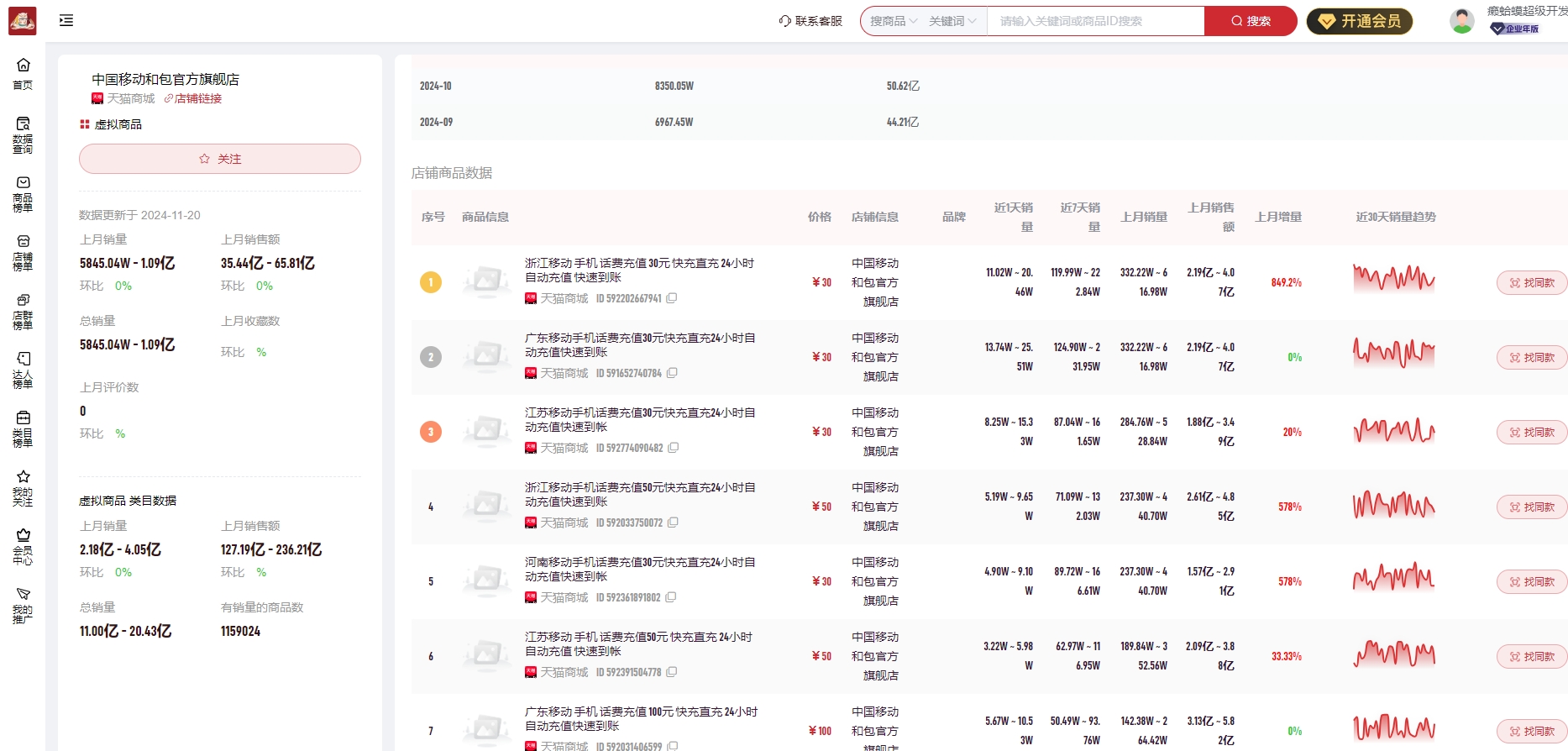Expand the 搜商品 search type dropdown
Viewport: 1568px width, 751px height.
pos(894,21)
